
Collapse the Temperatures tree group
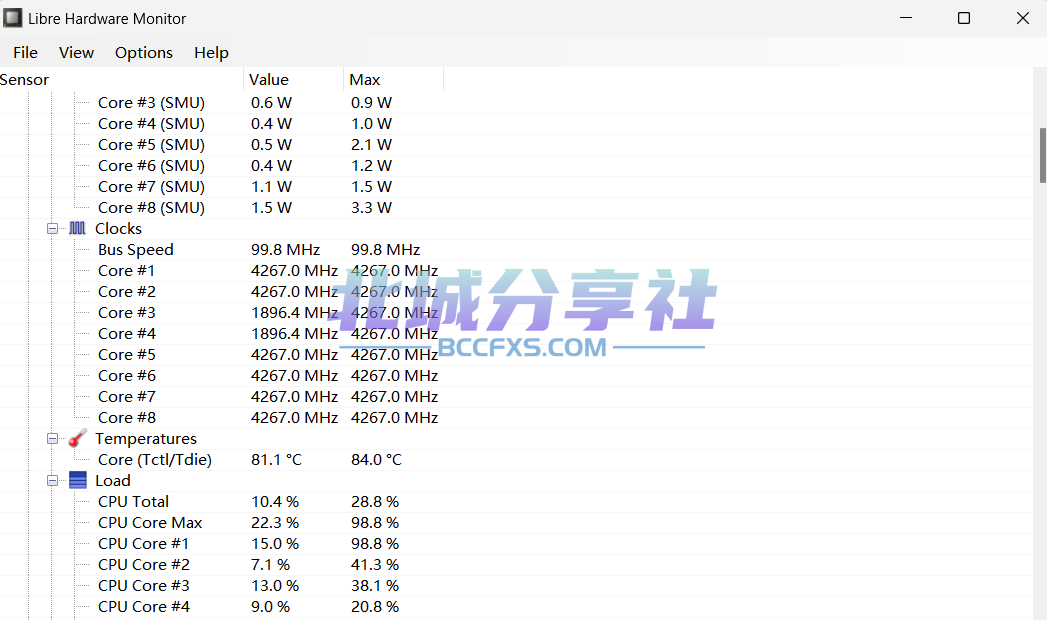(52, 438)
